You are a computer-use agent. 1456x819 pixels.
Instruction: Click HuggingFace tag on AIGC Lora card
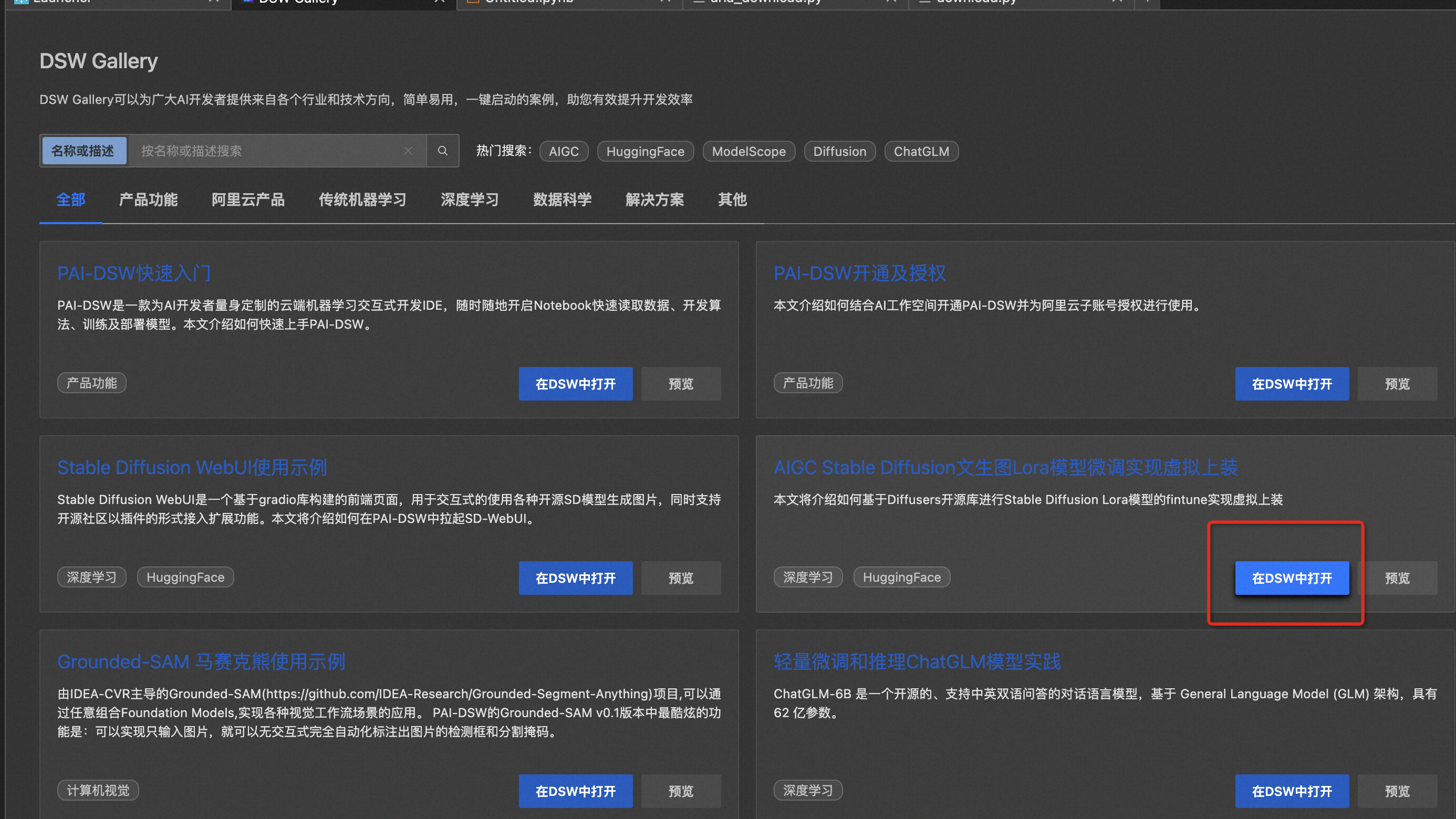point(901,577)
